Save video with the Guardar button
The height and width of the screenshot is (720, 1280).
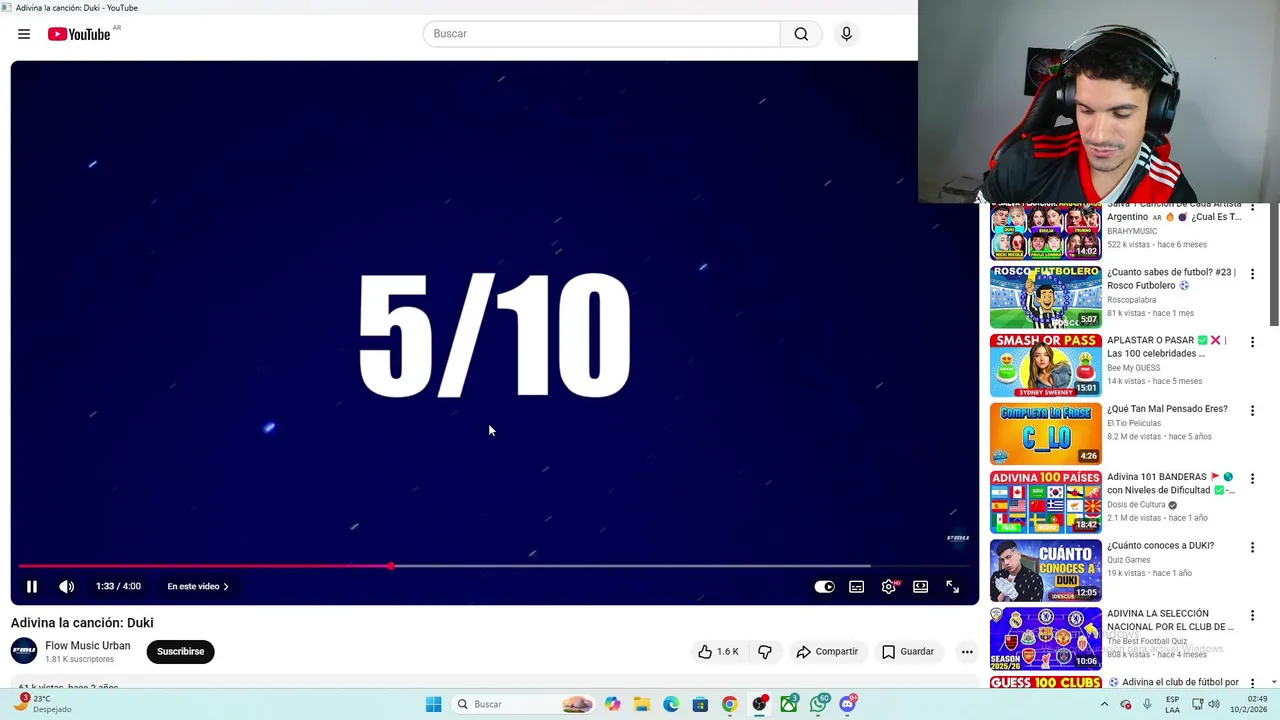908,652
